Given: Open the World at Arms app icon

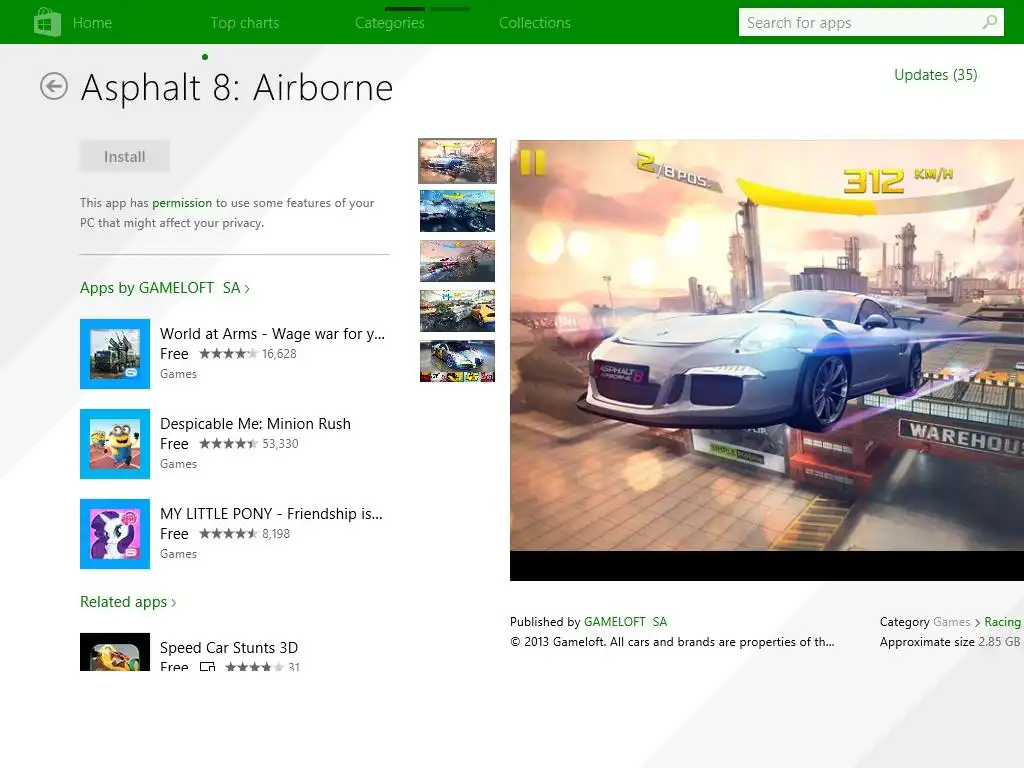Looking at the screenshot, I should click(x=115, y=354).
